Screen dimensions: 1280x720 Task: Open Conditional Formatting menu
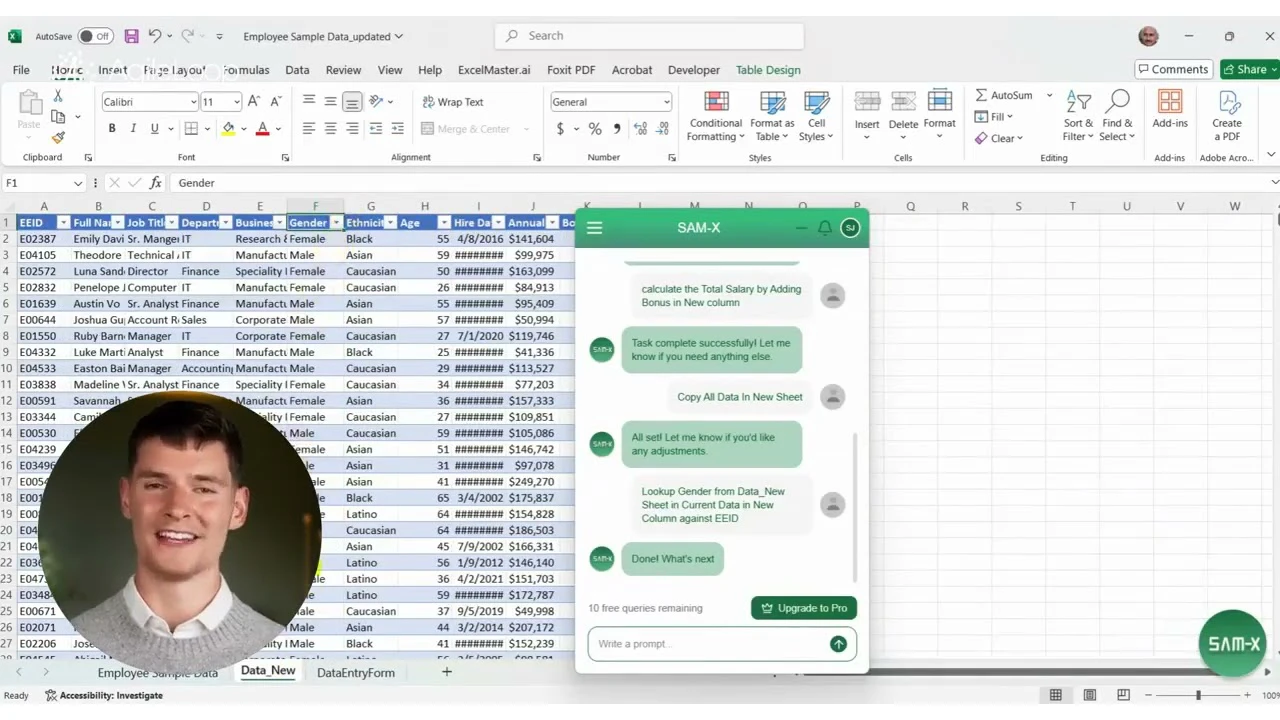click(x=716, y=117)
